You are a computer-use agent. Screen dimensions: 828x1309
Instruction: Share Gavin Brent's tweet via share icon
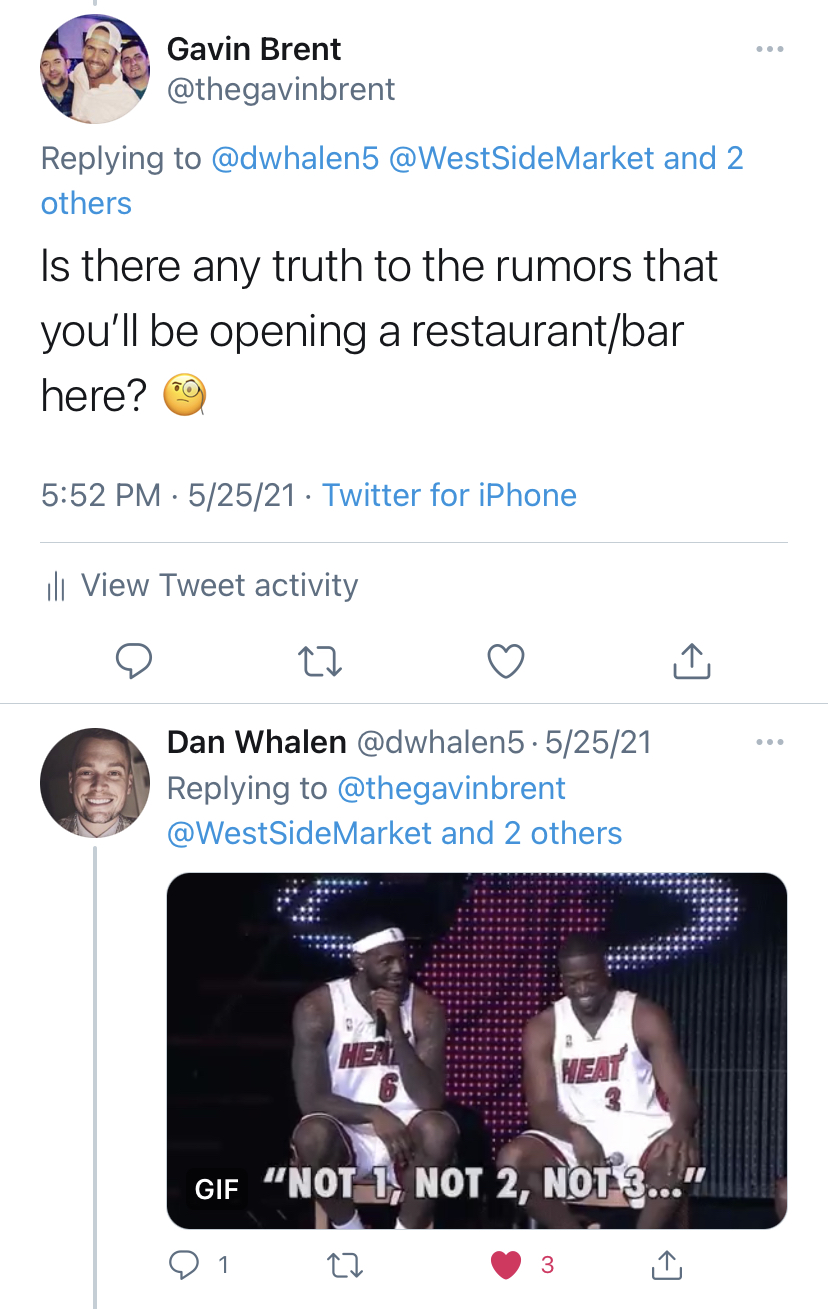tap(692, 659)
